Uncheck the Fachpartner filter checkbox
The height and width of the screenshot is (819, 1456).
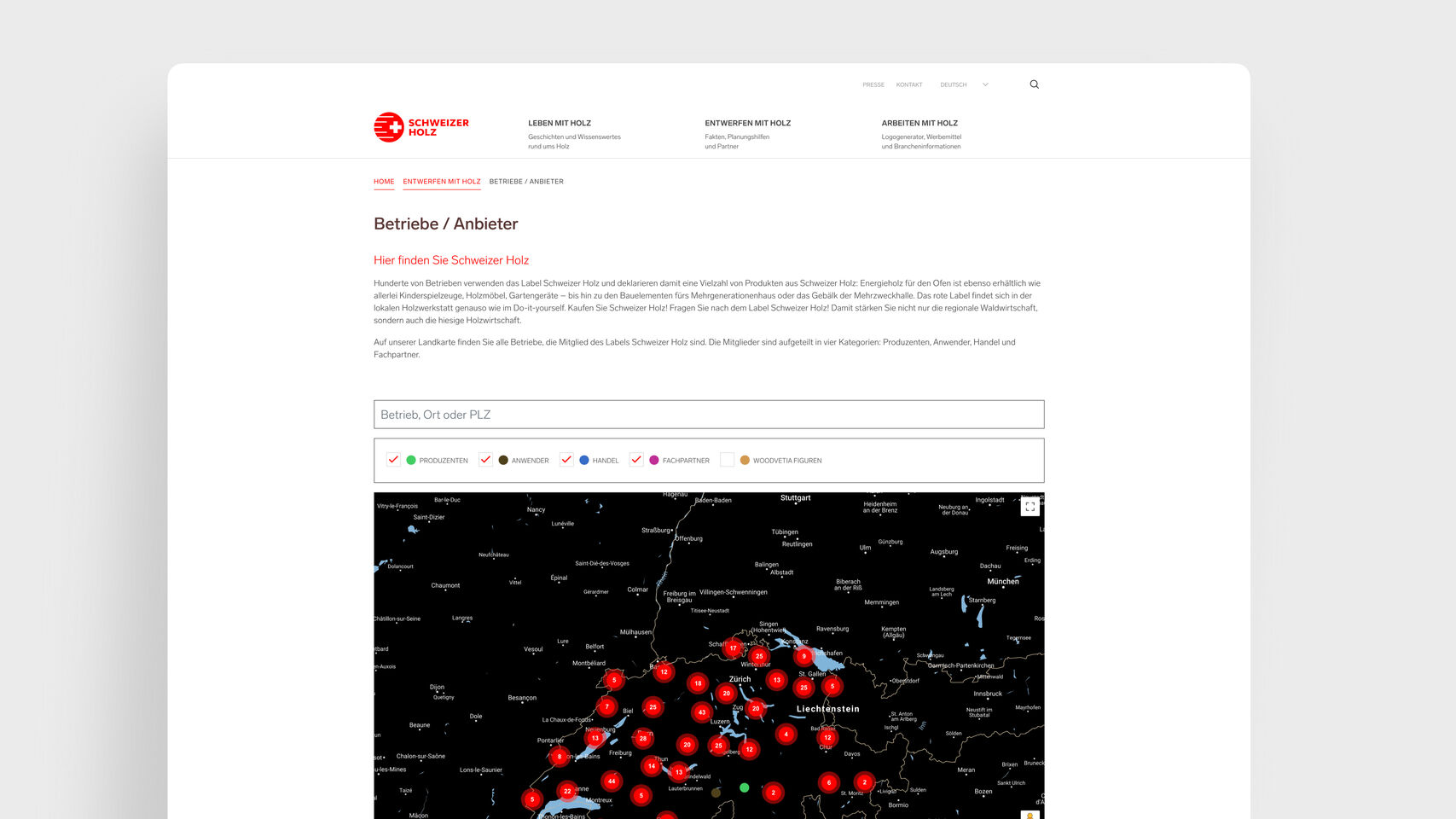[x=636, y=460]
